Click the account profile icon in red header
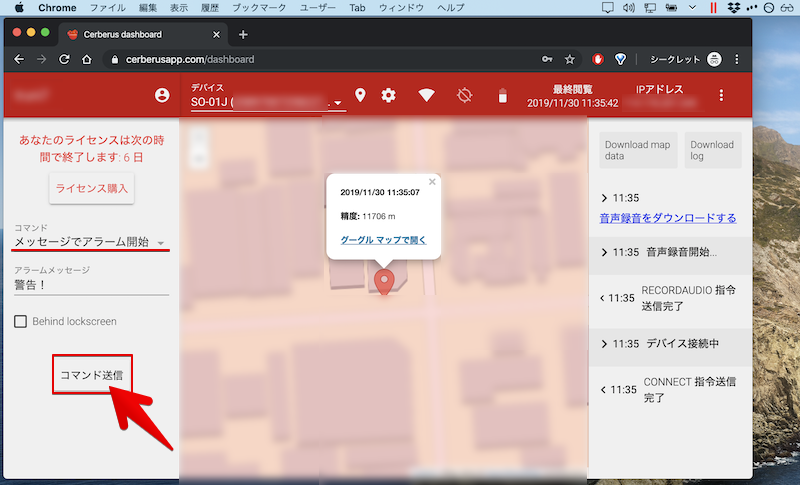Screen dimensions: 800x485 [162, 96]
